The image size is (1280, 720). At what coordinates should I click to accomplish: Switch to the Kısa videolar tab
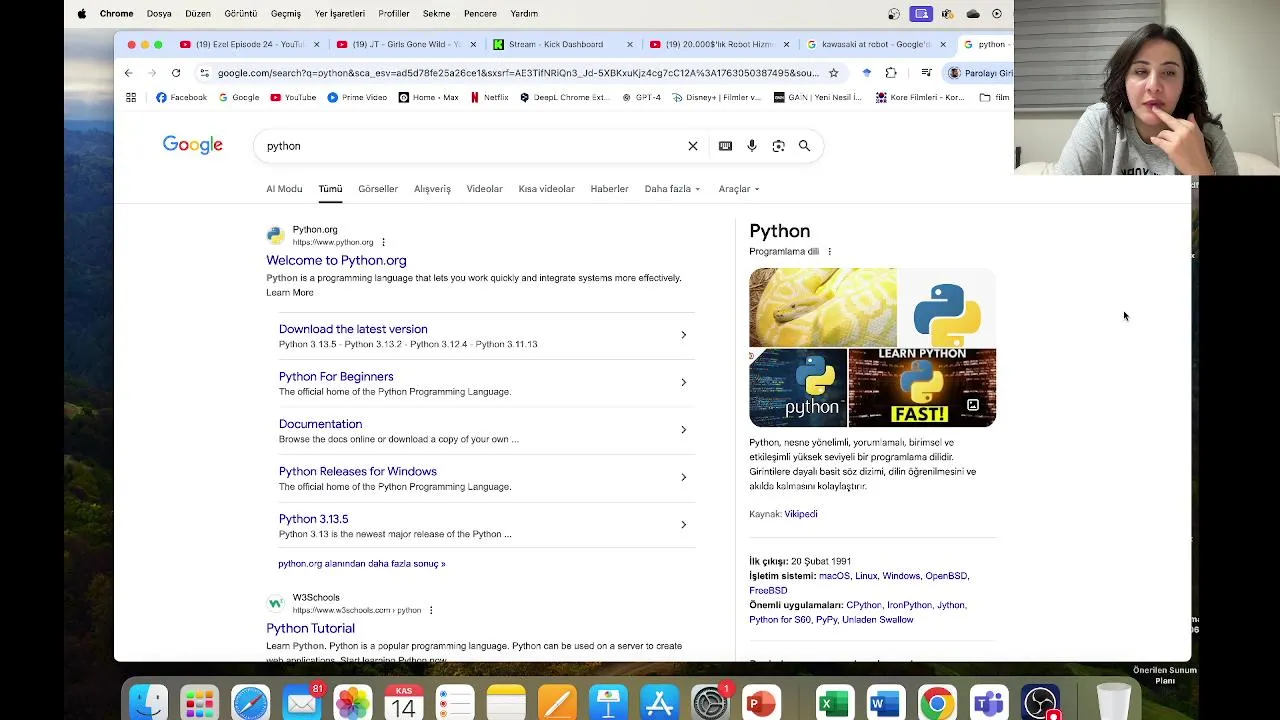[546, 189]
